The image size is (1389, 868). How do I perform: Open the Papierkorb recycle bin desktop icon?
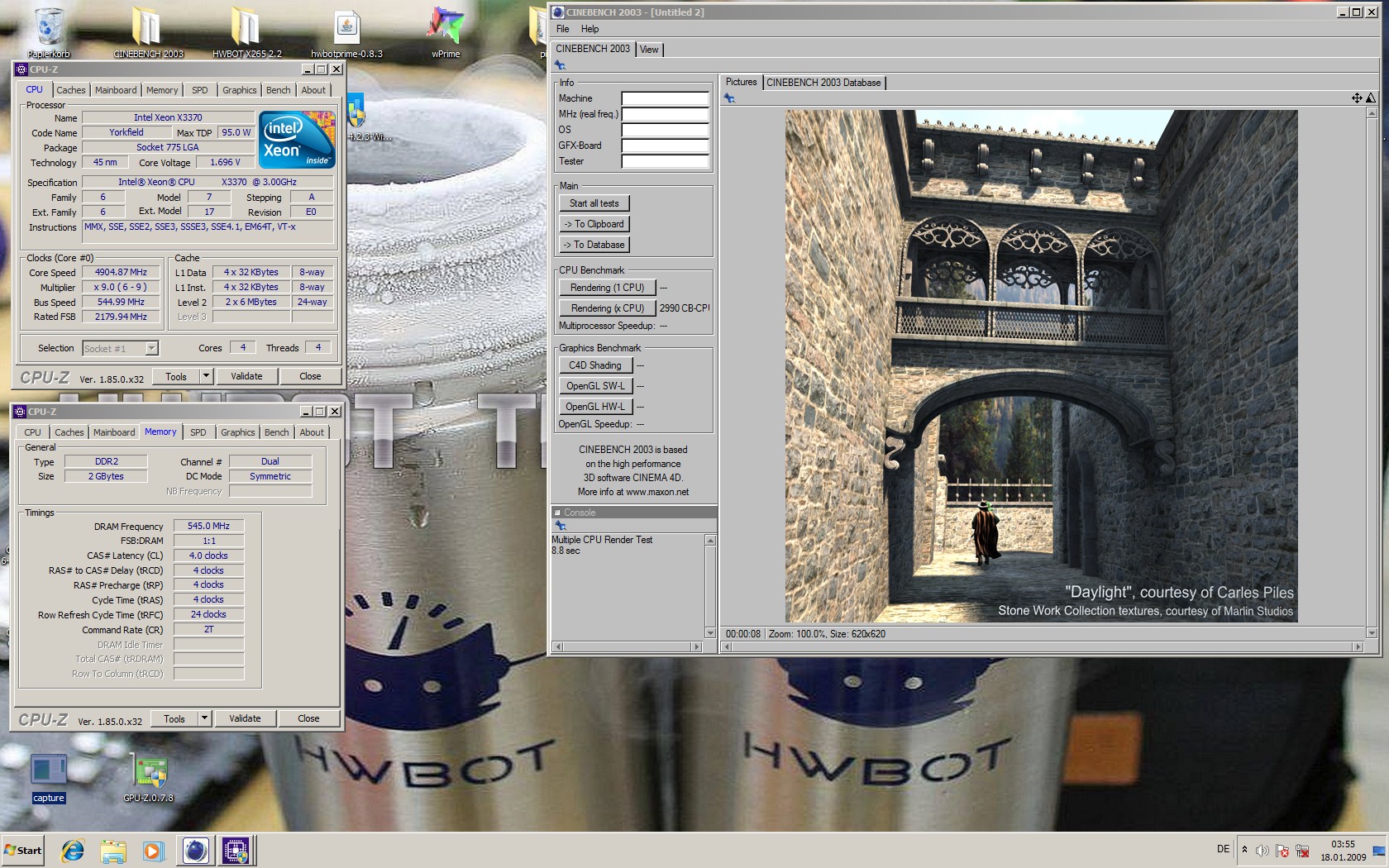[49, 32]
